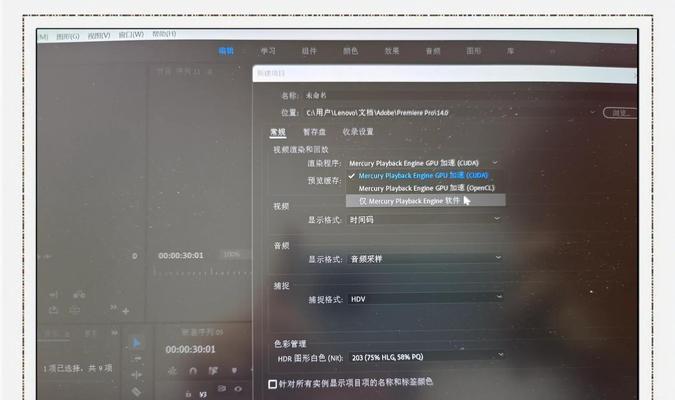Screen dimensions: 675x400
Task: Open the 帮助(H) menu
Action: click(164, 34)
